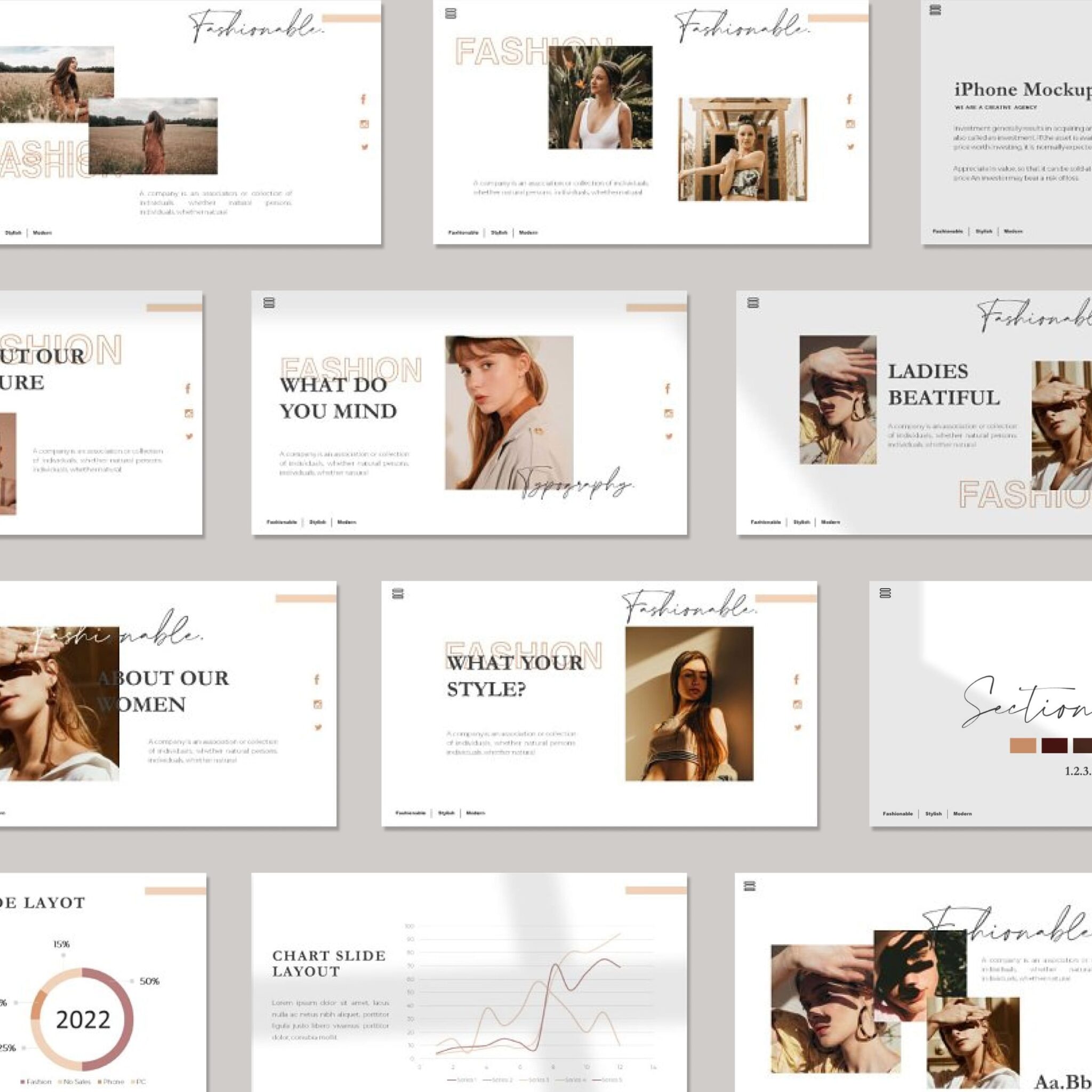
Task: Select the woman walking away in field photo
Action: click(153, 136)
